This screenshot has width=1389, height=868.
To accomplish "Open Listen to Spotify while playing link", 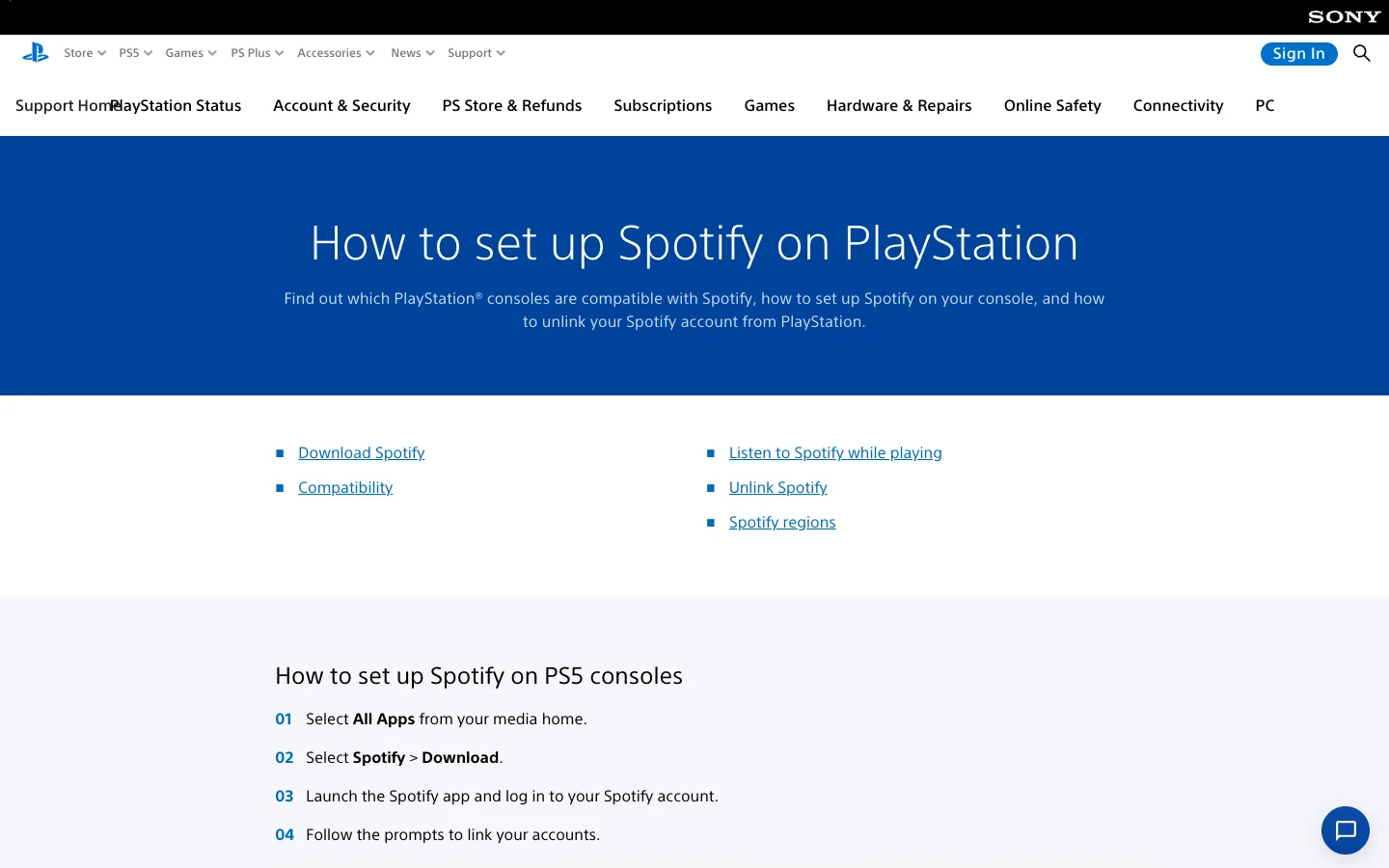I will point(835,453).
